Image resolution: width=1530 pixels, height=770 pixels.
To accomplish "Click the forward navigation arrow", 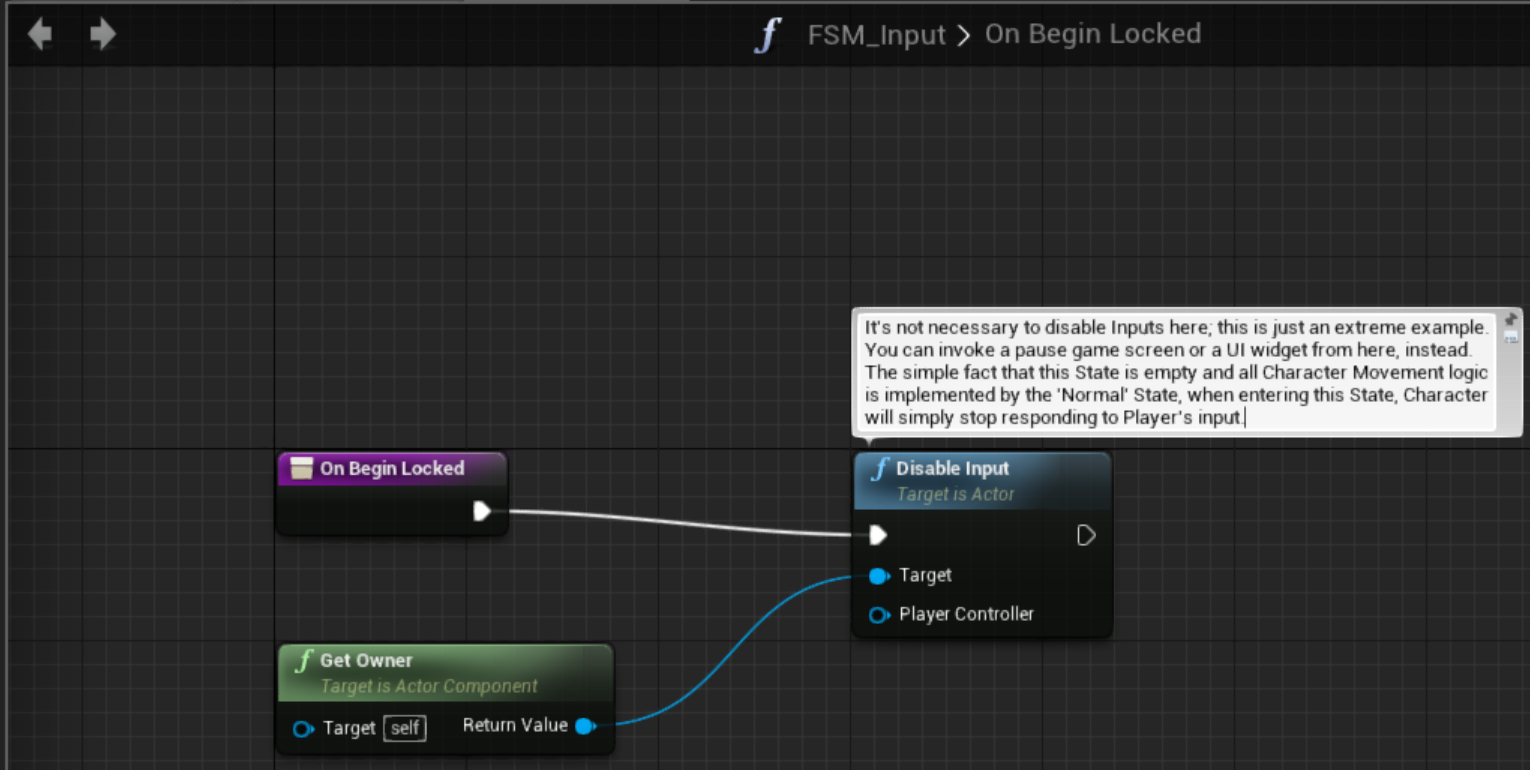I will click(102, 35).
